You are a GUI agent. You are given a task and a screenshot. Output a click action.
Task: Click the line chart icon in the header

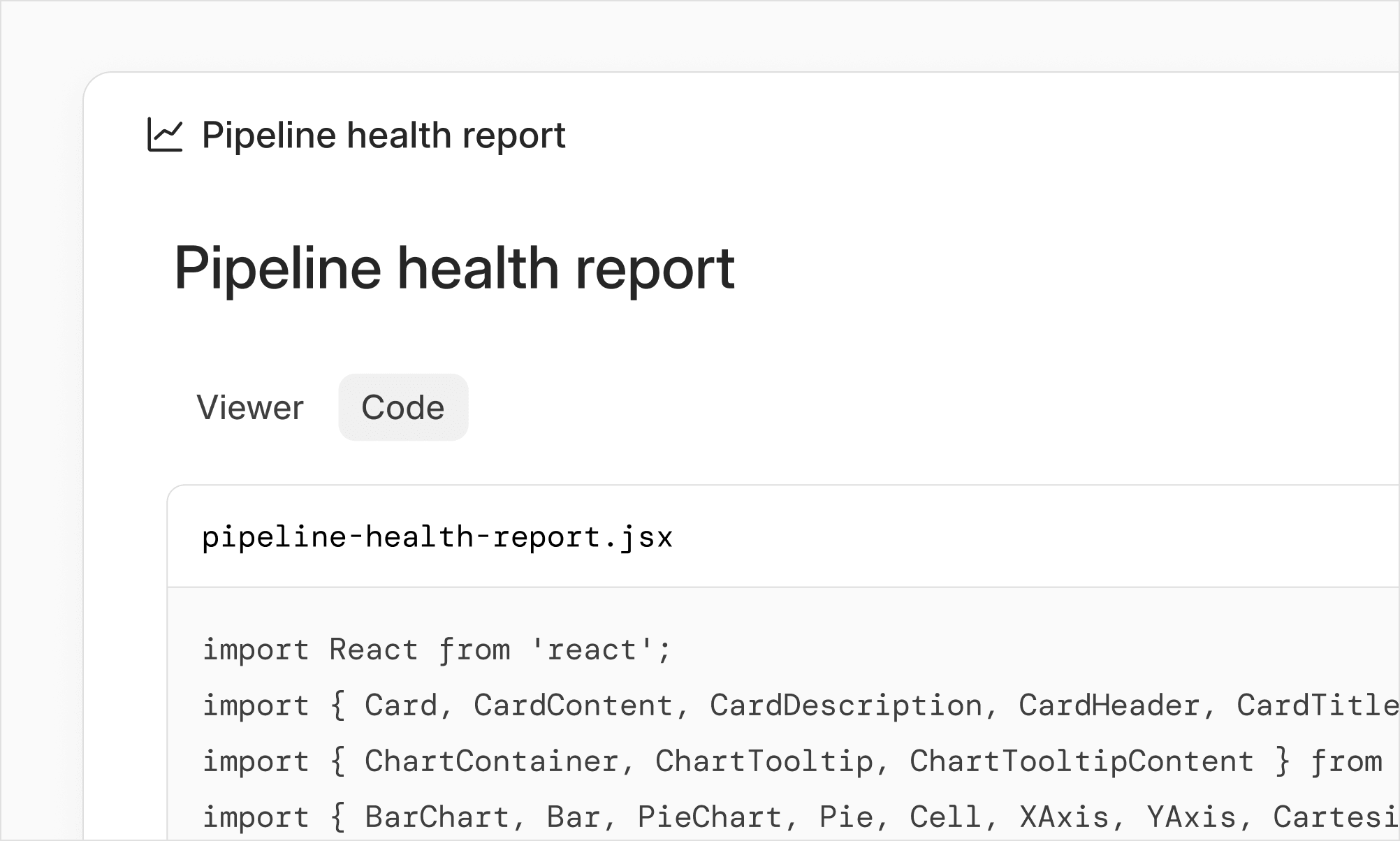pos(165,135)
